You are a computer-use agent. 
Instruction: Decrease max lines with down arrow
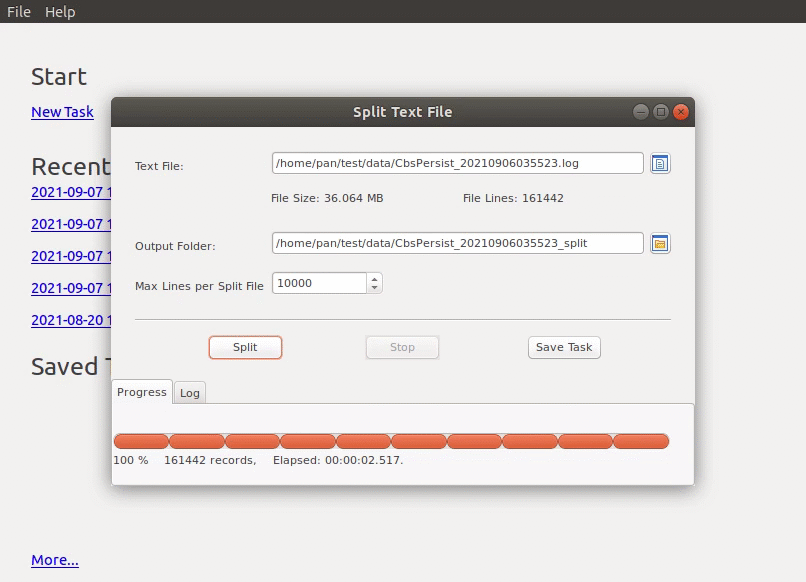point(374,288)
